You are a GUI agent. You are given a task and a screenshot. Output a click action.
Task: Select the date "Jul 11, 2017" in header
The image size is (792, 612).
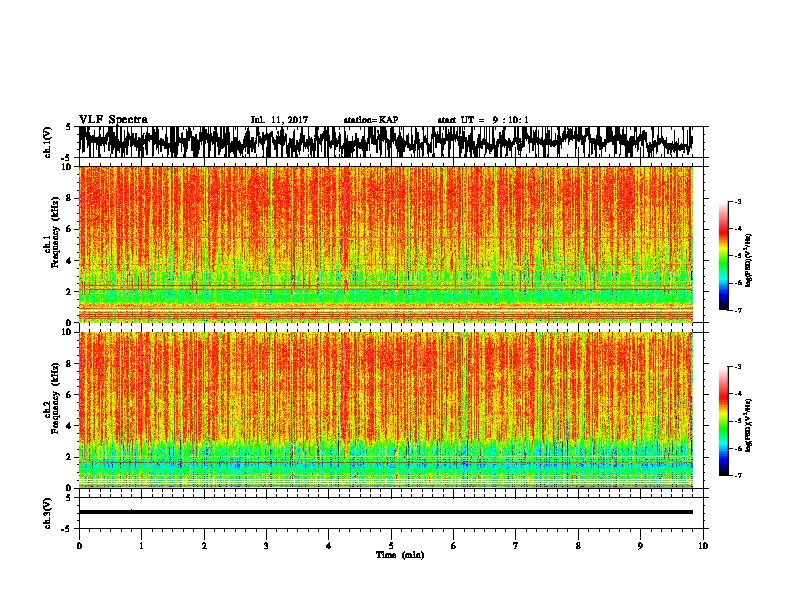279,120
